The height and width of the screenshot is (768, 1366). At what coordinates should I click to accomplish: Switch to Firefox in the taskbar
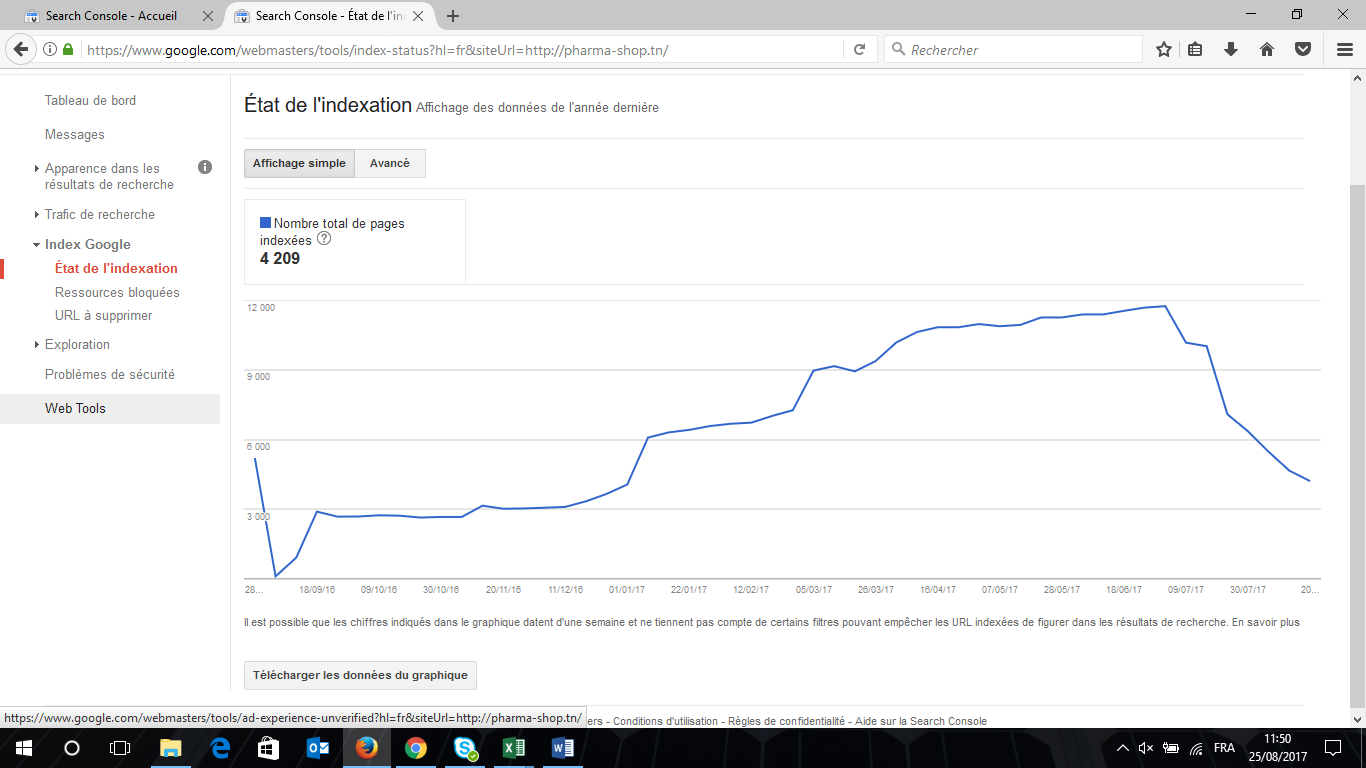point(367,748)
